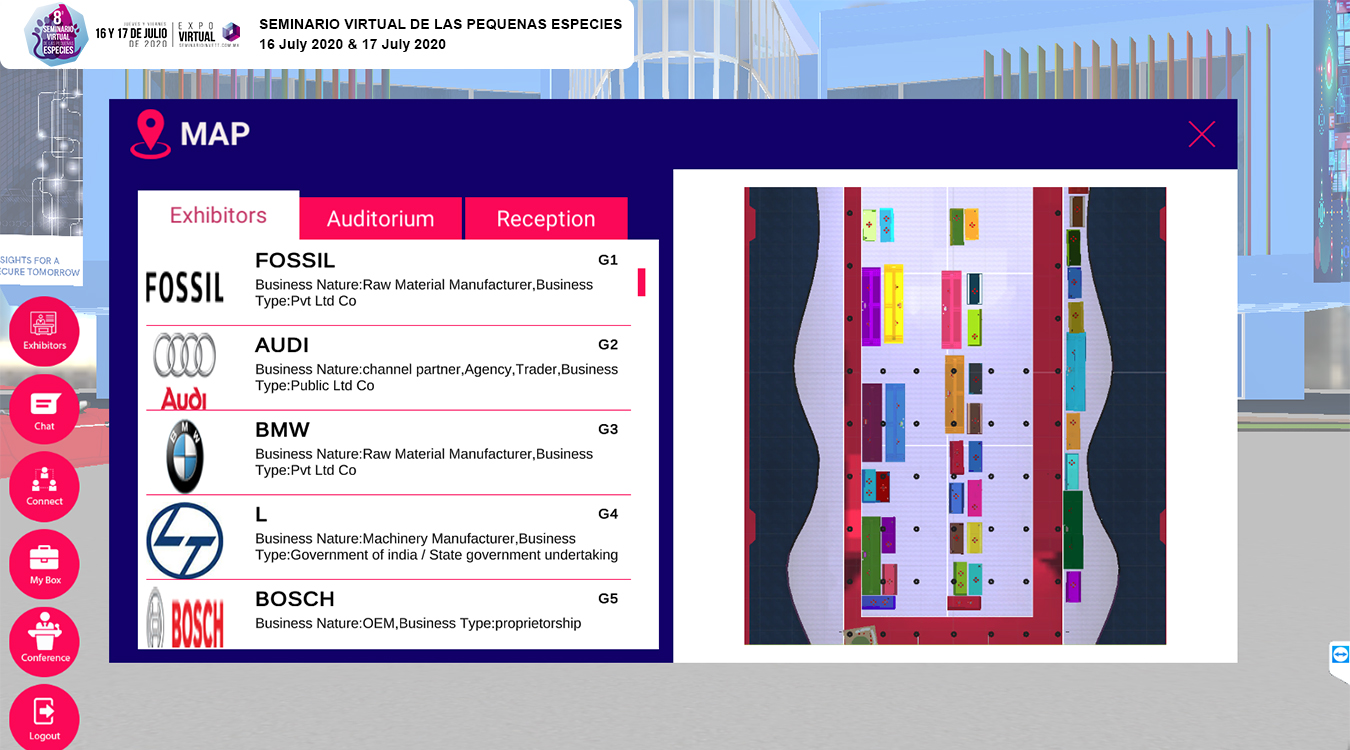The height and width of the screenshot is (750, 1350).
Task: Switch to the Auditorium tab
Action: [x=380, y=218]
